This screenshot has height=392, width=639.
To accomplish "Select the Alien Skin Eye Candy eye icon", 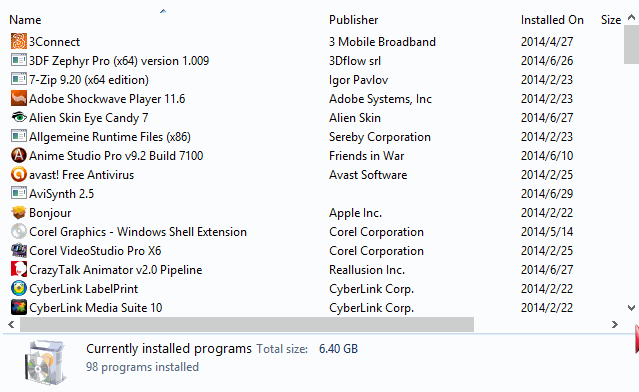I will [x=19, y=117].
